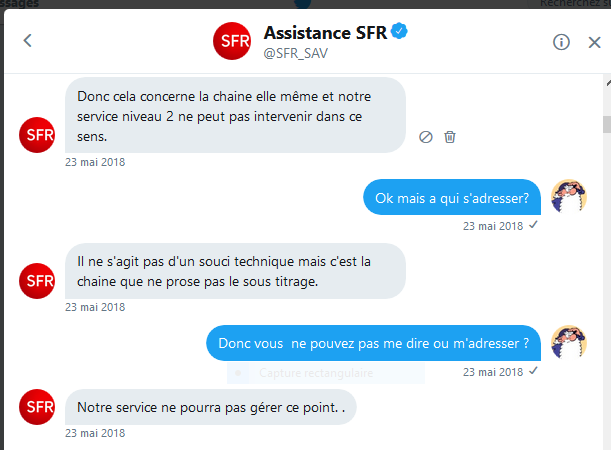Select the 'Donc vous ne pouvez pas me dire' bubble
Screen dimensions: 611x450
373,343
